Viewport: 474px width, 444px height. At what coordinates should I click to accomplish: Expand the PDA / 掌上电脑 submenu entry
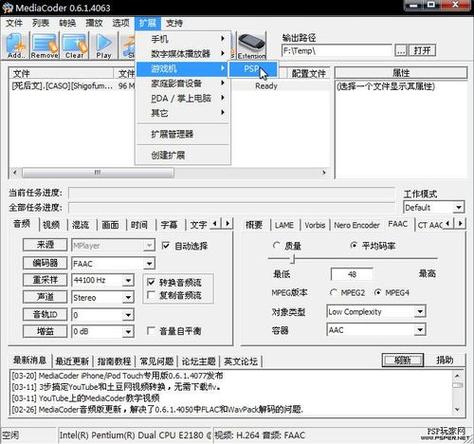[183, 98]
